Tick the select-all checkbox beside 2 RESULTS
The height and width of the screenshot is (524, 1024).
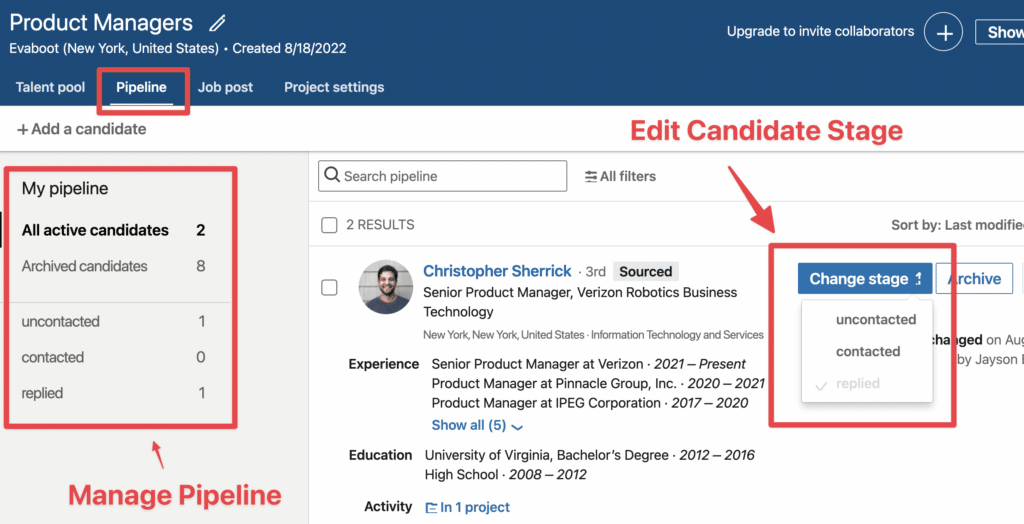(329, 225)
